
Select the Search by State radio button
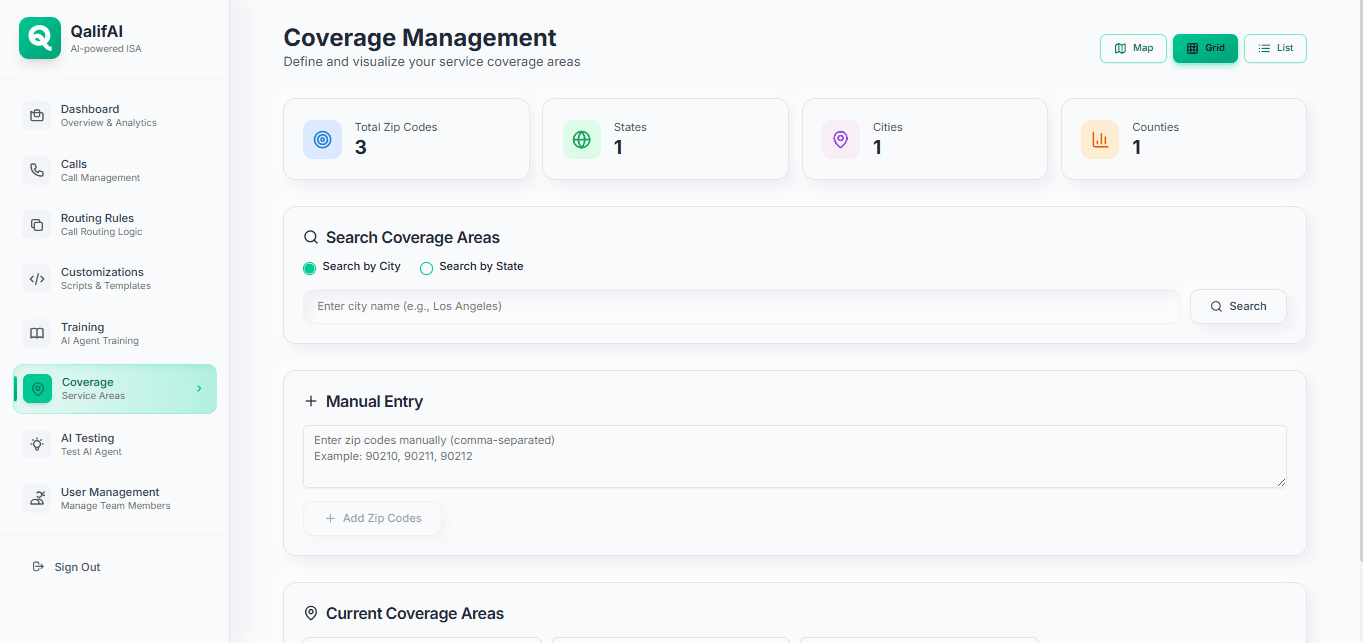(426, 268)
